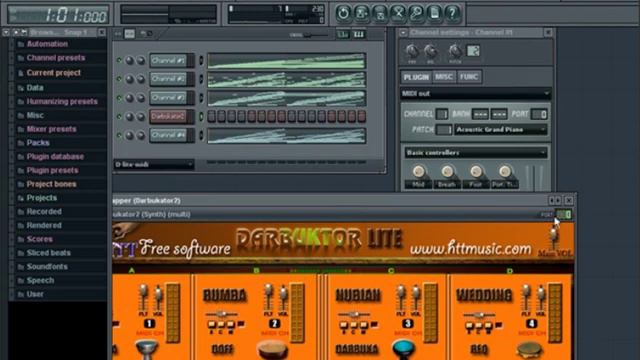This screenshot has width=640, height=360.
Task: Click the FX track selector in Channel settings
Action: click(473, 51)
